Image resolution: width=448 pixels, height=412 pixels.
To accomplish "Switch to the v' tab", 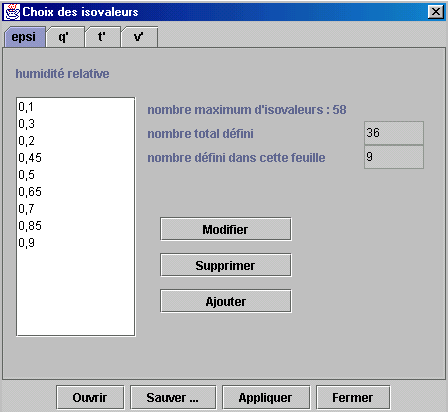I will (x=139, y=37).
